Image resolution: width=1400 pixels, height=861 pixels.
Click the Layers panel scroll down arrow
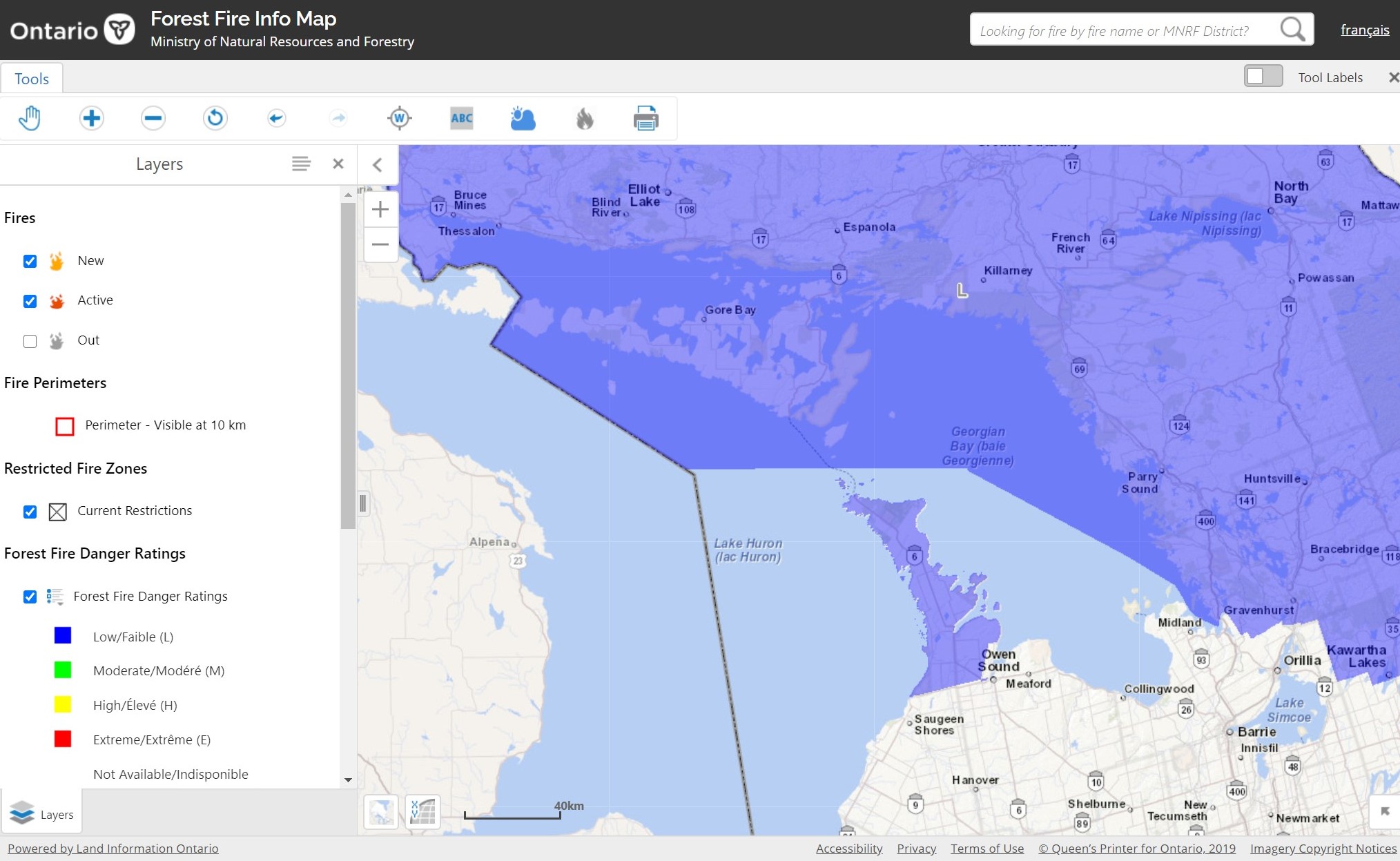coord(348,780)
